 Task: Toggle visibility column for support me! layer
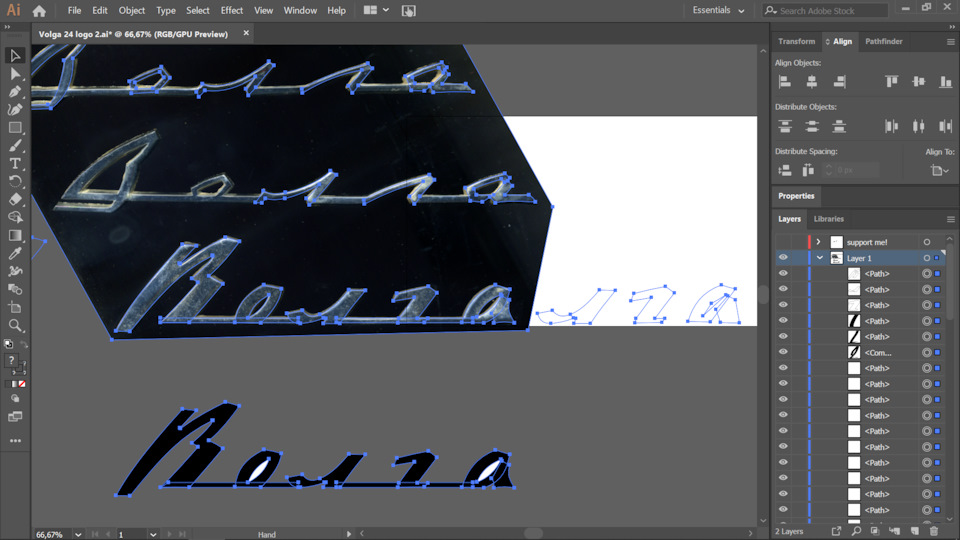[x=783, y=242]
